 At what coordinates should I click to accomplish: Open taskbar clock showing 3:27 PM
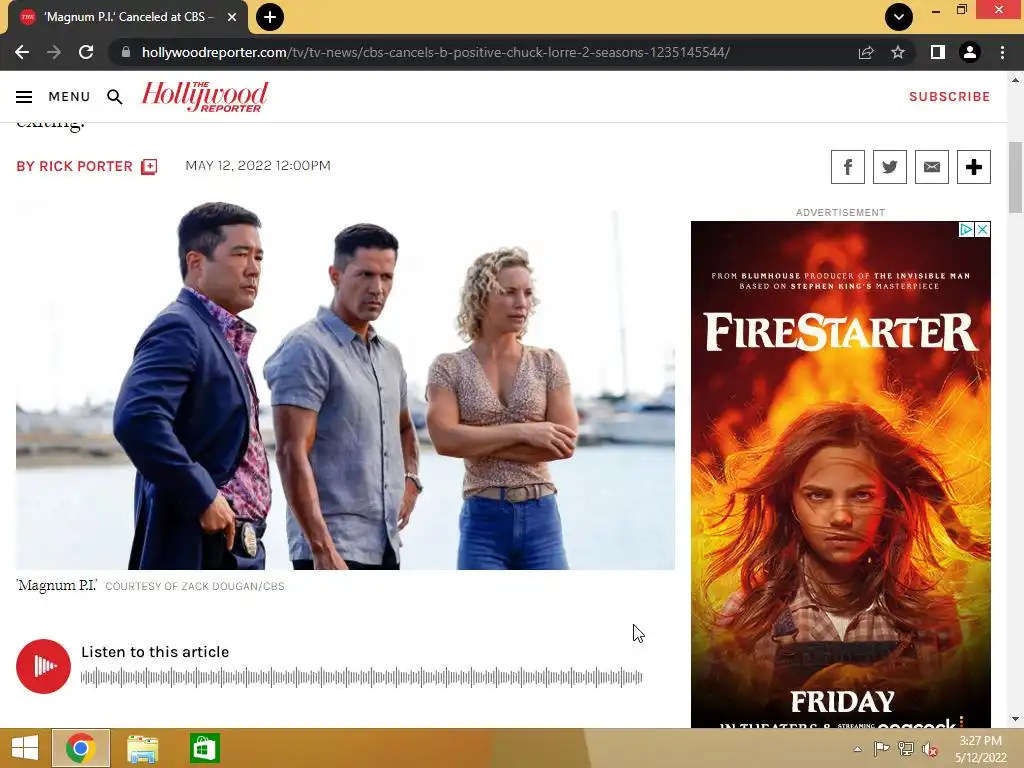click(981, 749)
